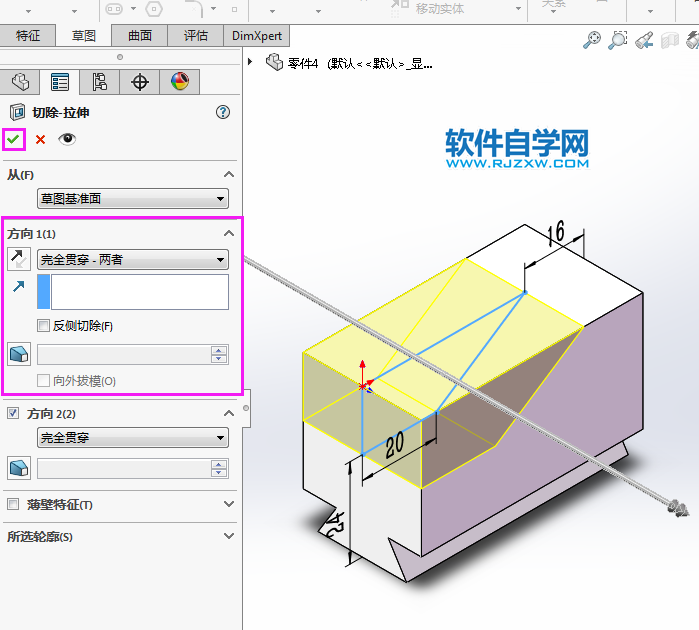699x630 pixels.
Task: Switch to the 草图 tab
Action: (83, 35)
